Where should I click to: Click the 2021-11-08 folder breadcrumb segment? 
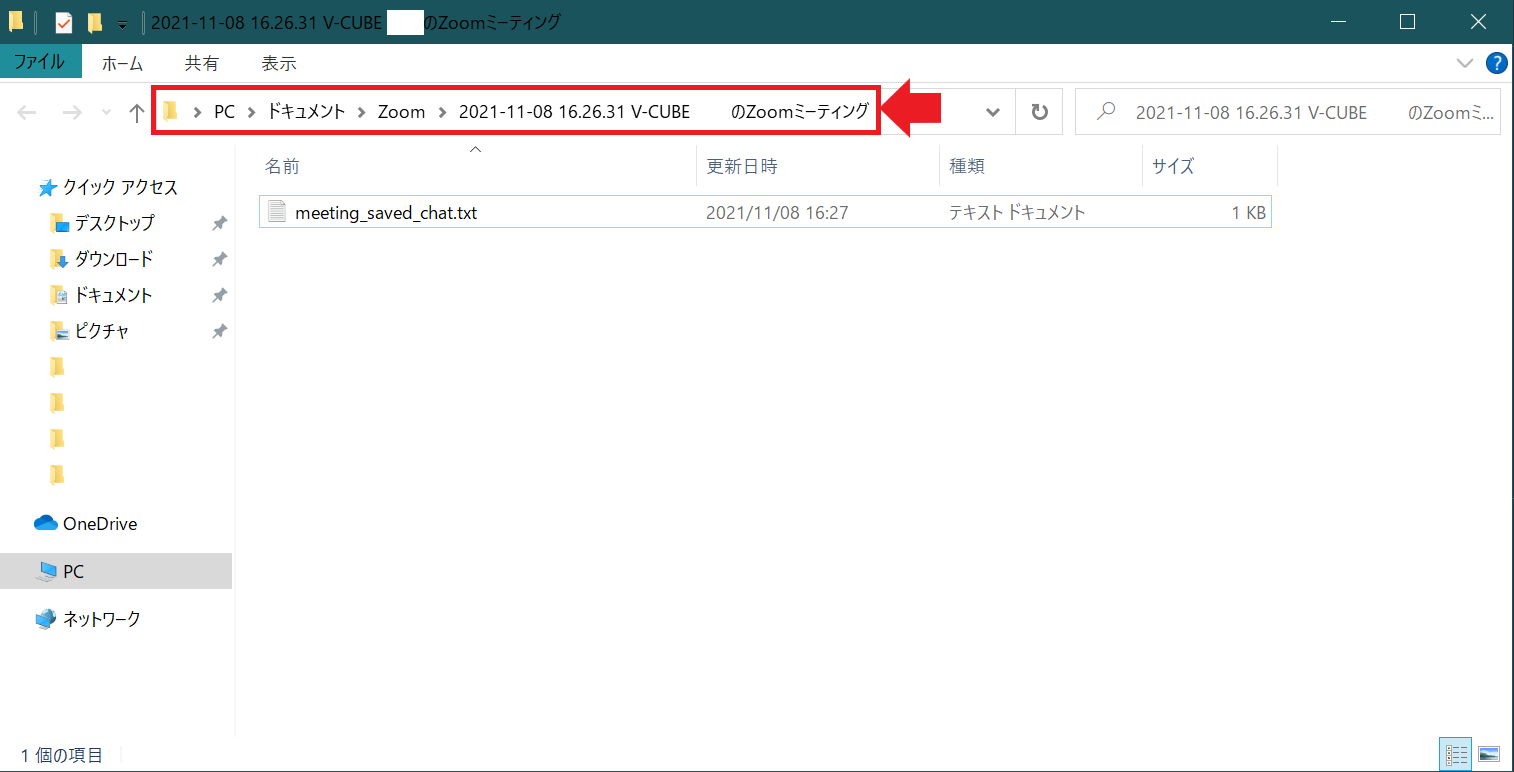[663, 112]
